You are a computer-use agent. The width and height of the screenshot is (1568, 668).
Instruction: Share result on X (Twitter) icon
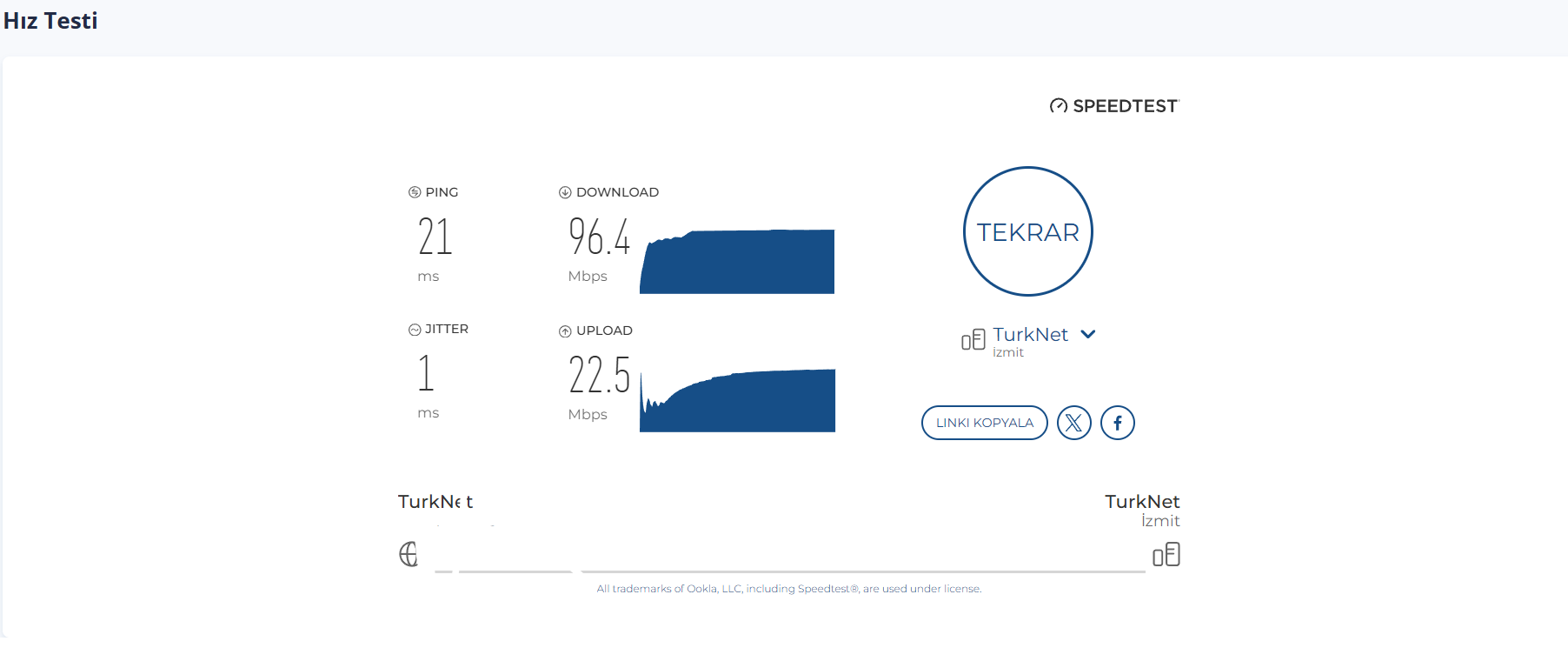tap(1074, 423)
